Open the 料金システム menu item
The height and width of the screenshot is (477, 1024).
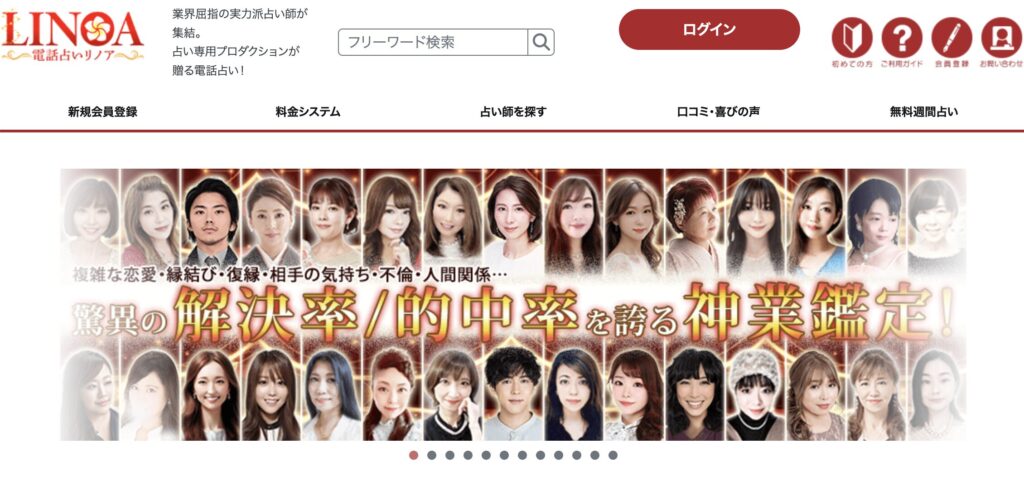[308, 112]
